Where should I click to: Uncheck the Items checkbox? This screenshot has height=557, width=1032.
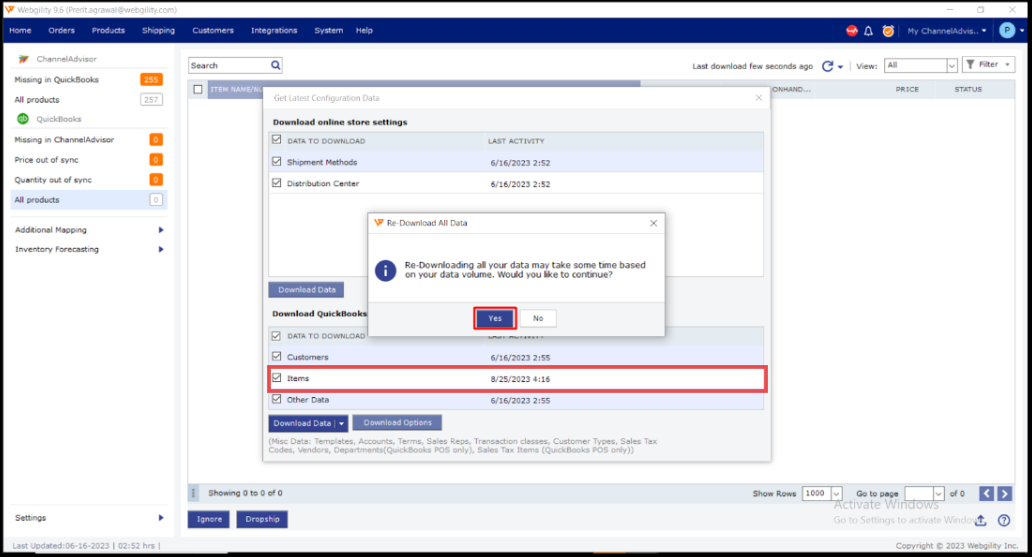(x=276, y=377)
